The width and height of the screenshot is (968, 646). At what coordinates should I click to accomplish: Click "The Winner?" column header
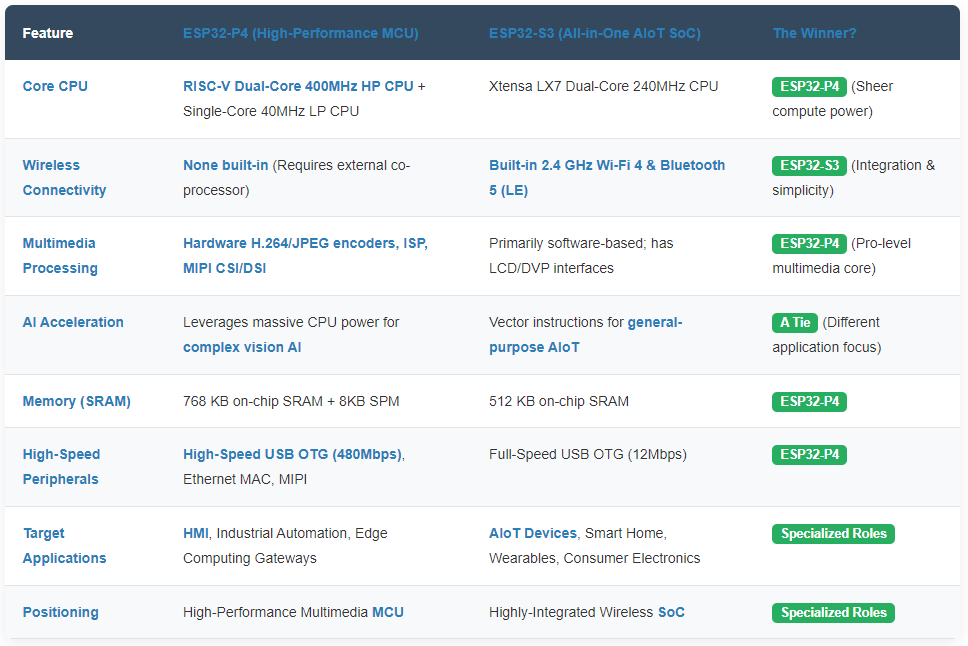[814, 33]
